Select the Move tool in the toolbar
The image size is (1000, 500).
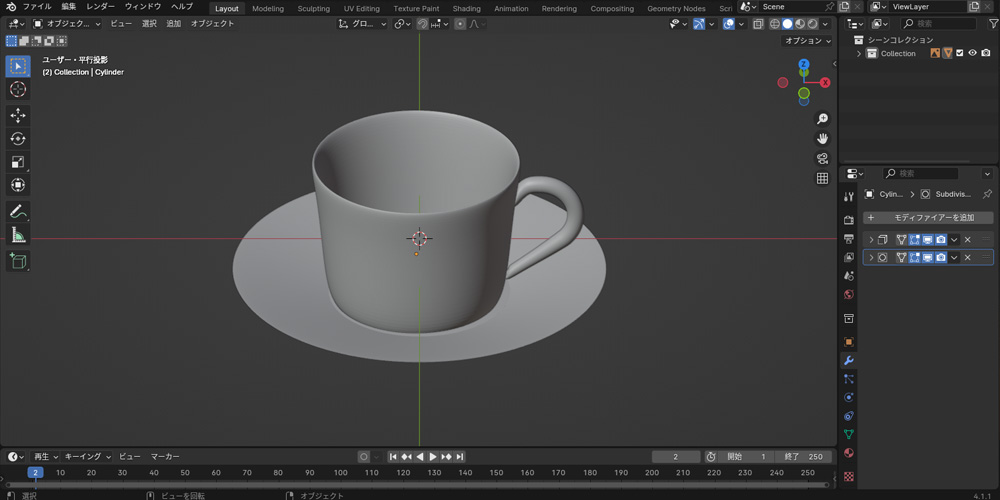[18, 115]
